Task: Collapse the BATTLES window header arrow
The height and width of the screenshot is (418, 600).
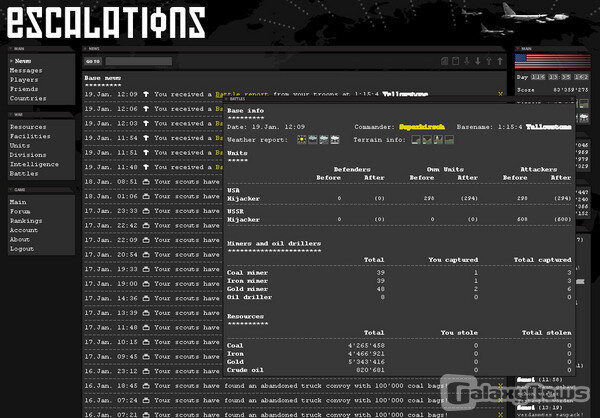Action: coord(227,99)
